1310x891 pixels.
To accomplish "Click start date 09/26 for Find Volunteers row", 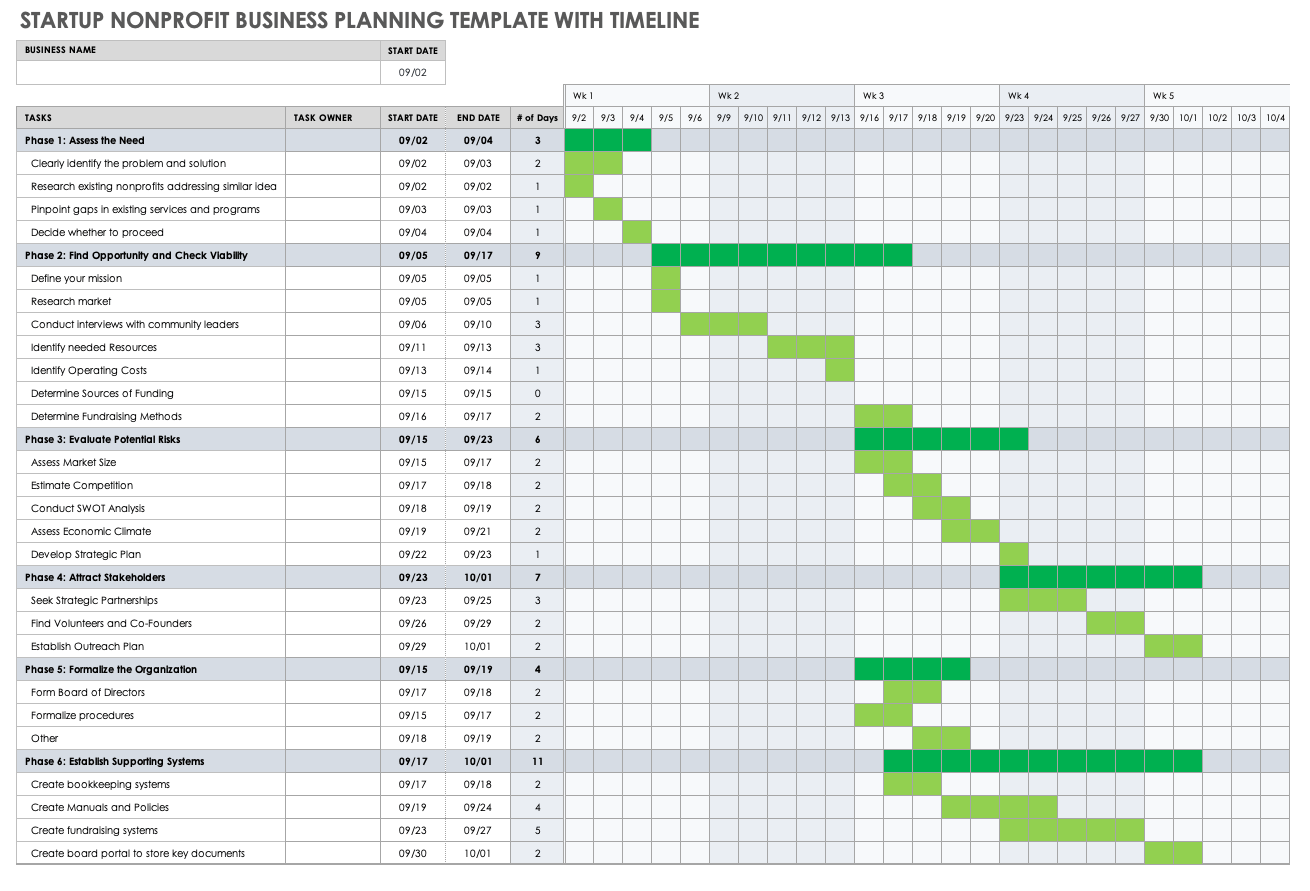I will click(413, 624).
